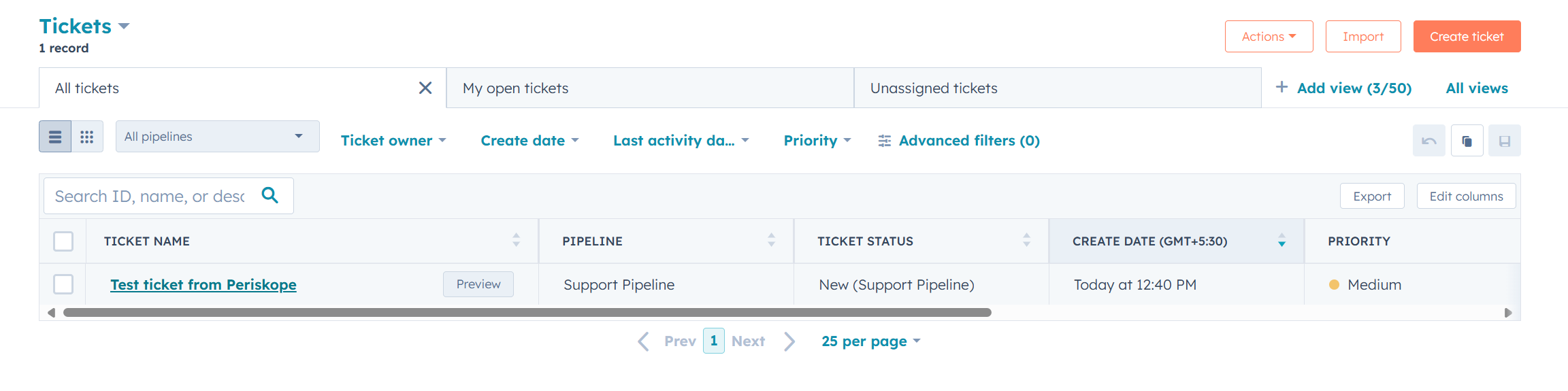Viewport: 1568px width, 391px height.
Task: Click the save view icon
Action: coord(1504,141)
